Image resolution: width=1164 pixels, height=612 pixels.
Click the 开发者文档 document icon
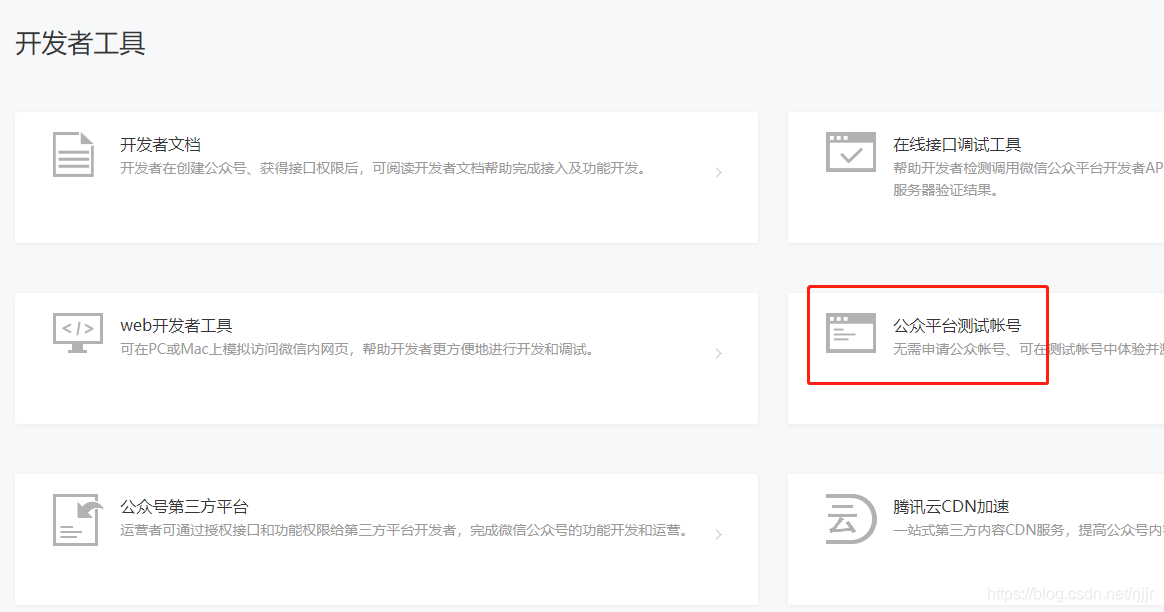pos(73,154)
